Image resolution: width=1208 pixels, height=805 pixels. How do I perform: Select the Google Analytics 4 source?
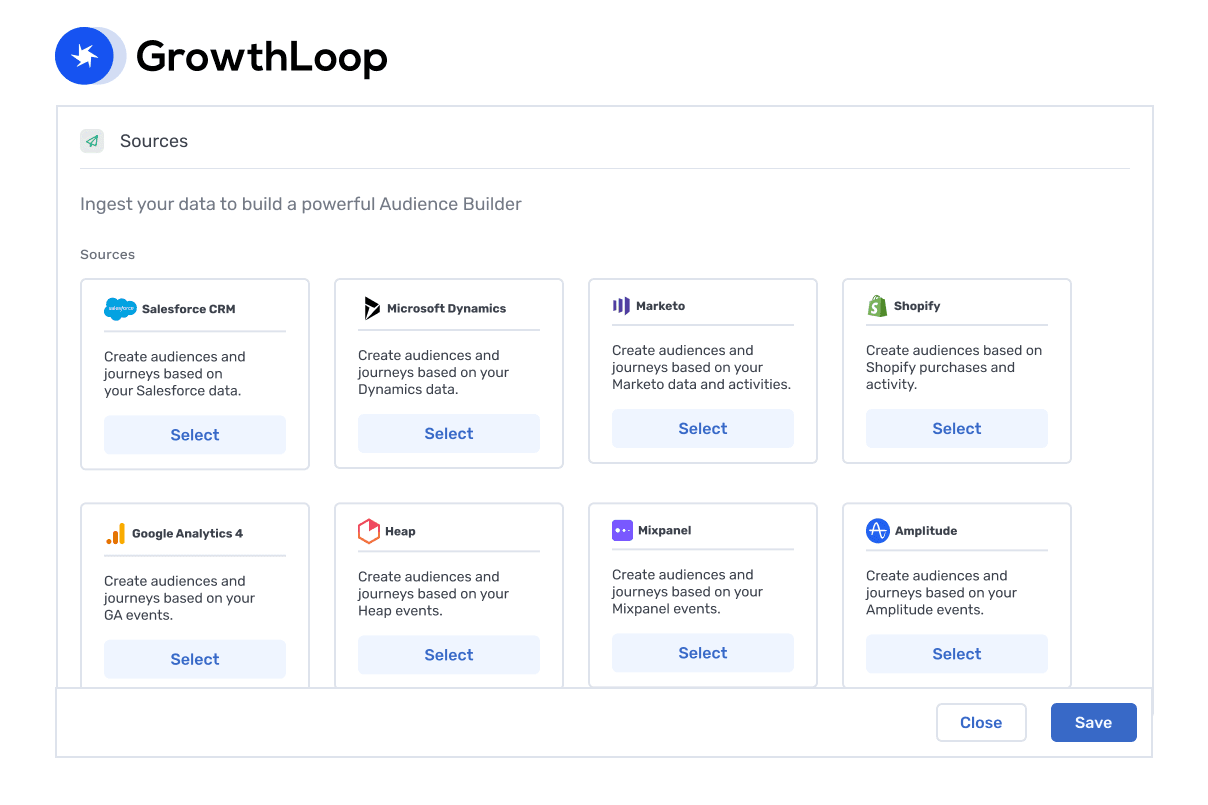coord(195,659)
